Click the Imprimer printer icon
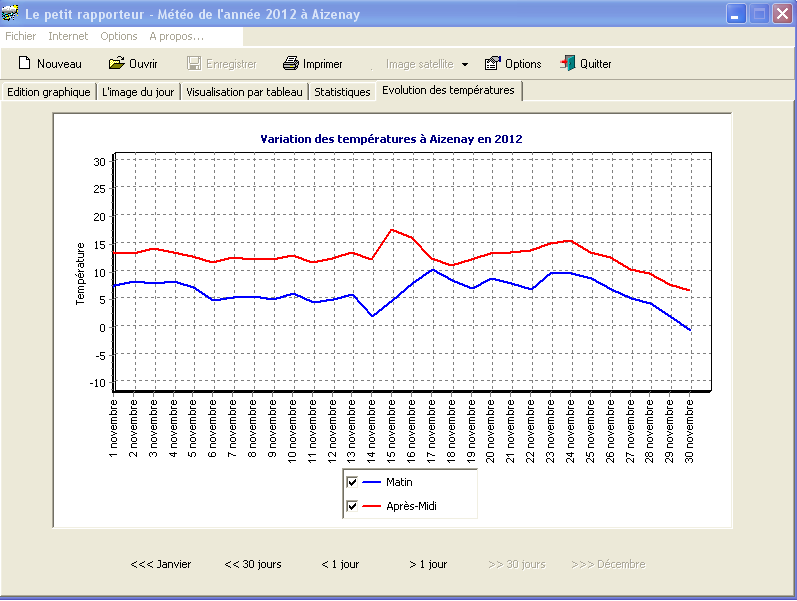The image size is (797, 601). click(291, 64)
